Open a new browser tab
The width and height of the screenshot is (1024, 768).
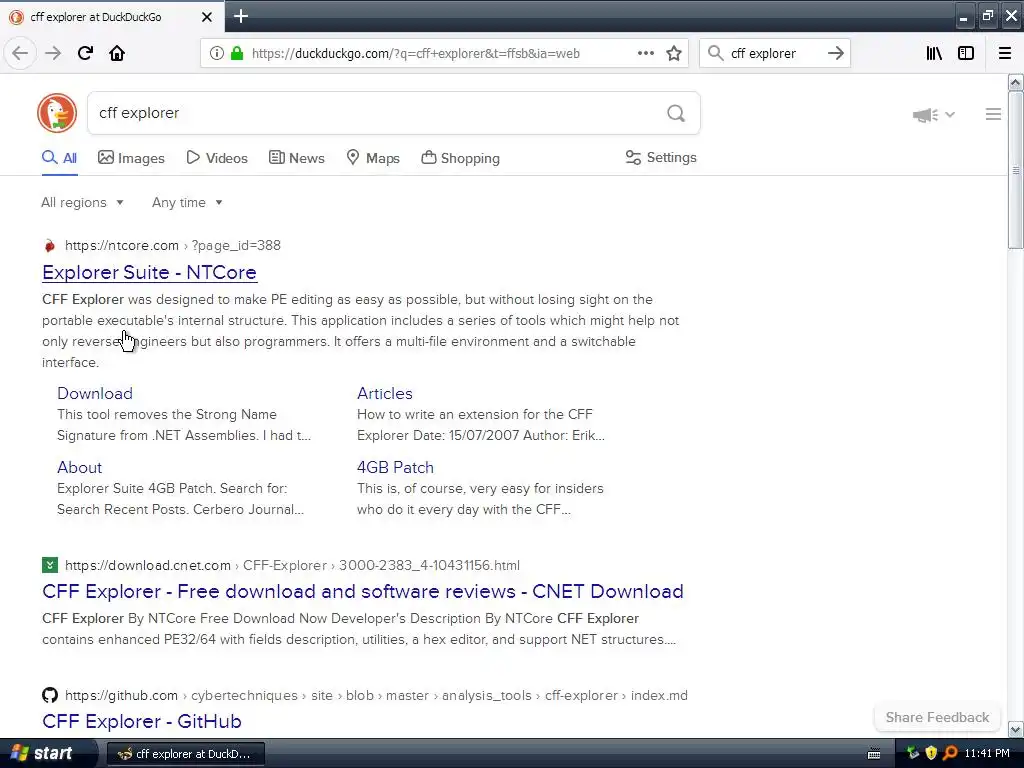[241, 16]
